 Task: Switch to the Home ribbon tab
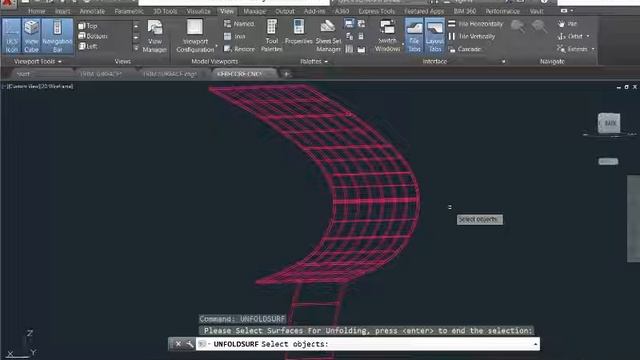coord(36,11)
